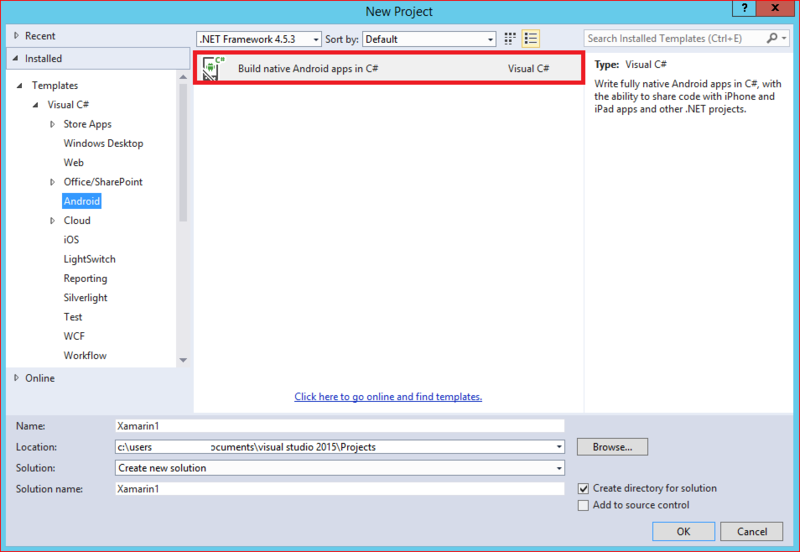The width and height of the screenshot is (800, 552).
Task: Collapse the Visual C# tree node
Action: tap(35, 105)
